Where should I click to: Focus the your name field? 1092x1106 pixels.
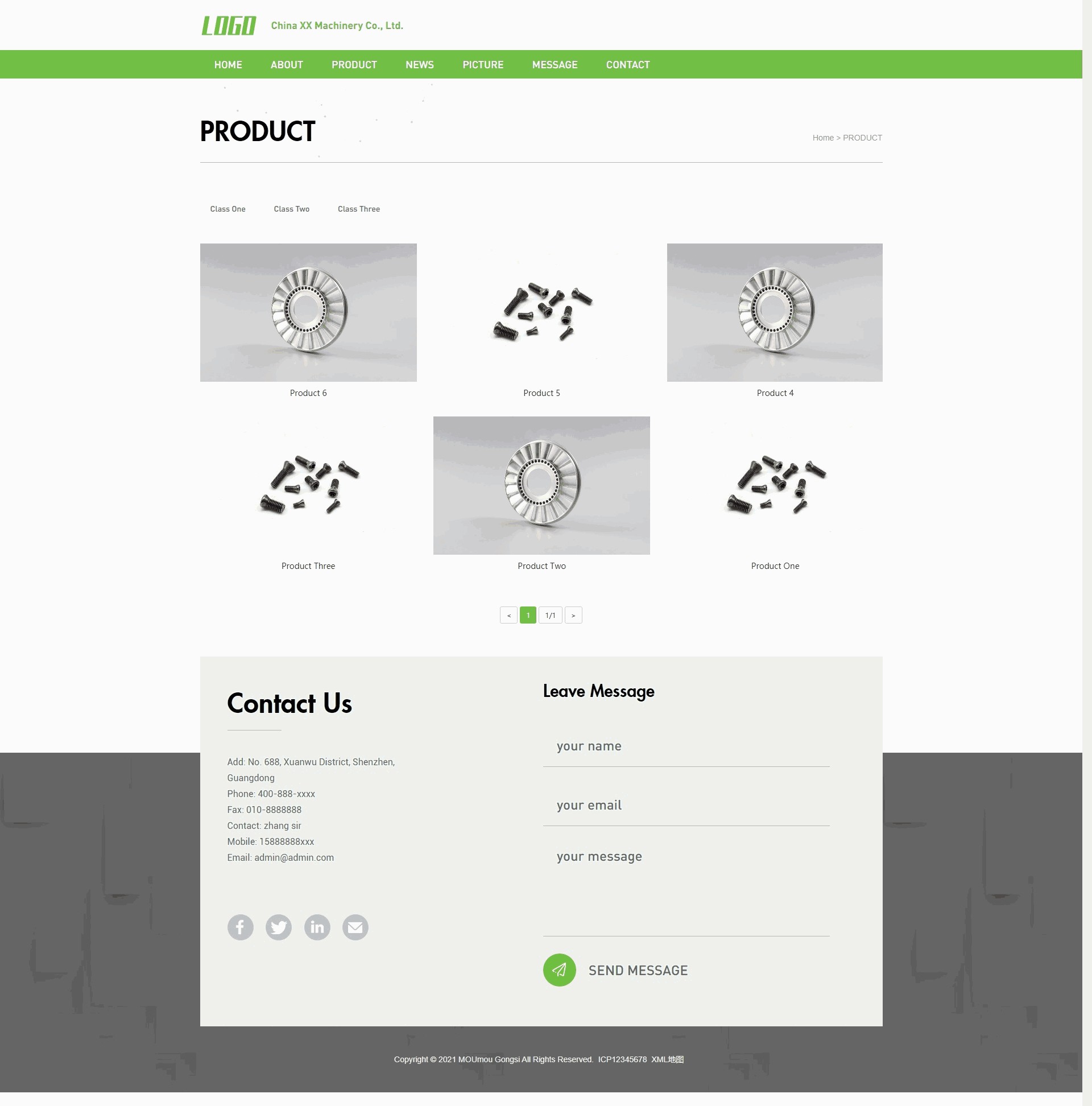click(x=686, y=746)
